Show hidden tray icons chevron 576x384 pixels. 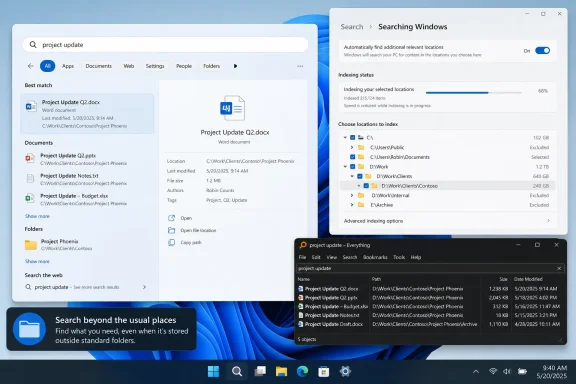pyautogui.click(x=476, y=372)
